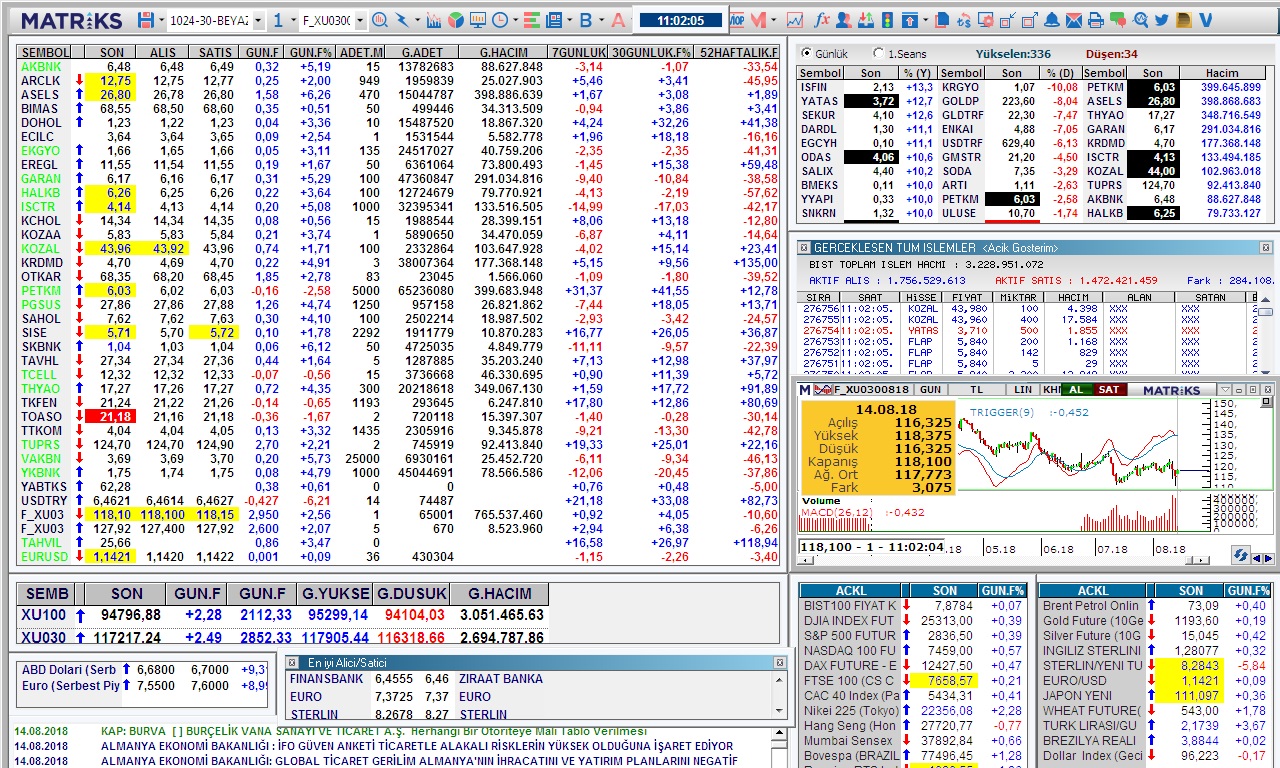Select the THYAO row in watchlist
Screen dimensions: 1280x768
[x=398, y=389]
